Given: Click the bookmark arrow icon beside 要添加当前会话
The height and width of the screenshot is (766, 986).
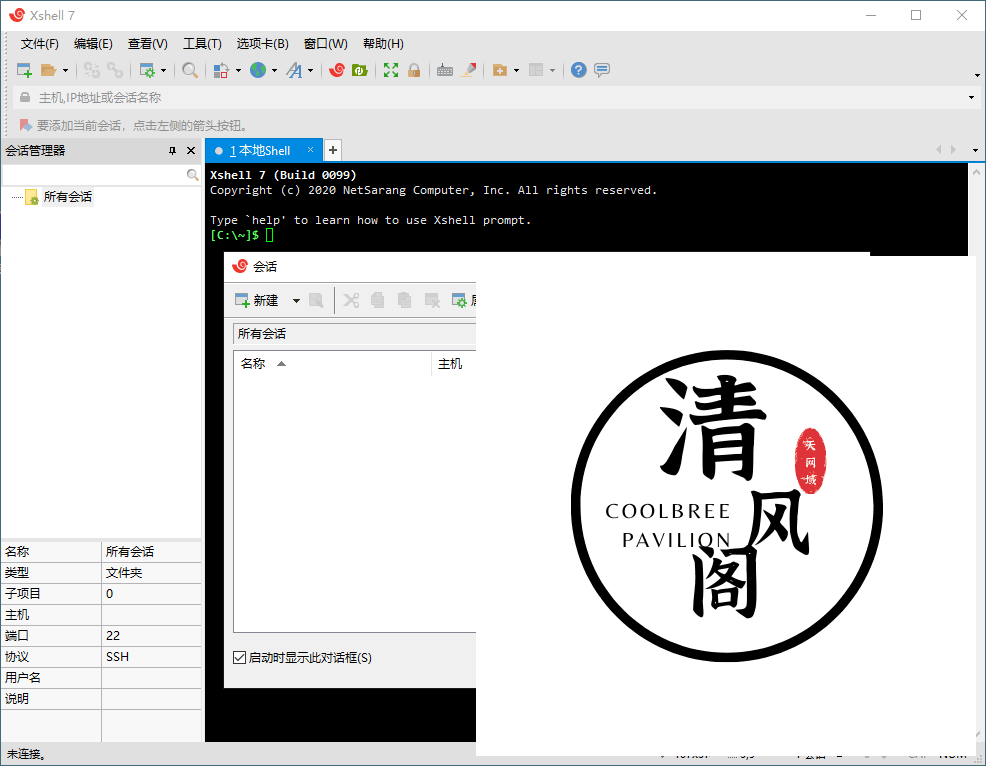Looking at the screenshot, I should tap(25, 125).
